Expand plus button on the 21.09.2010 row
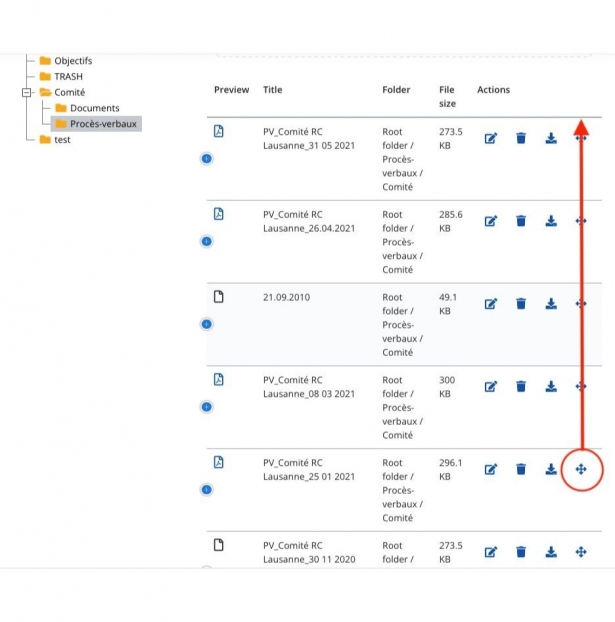This screenshot has height=622, width=615. tap(206, 324)
